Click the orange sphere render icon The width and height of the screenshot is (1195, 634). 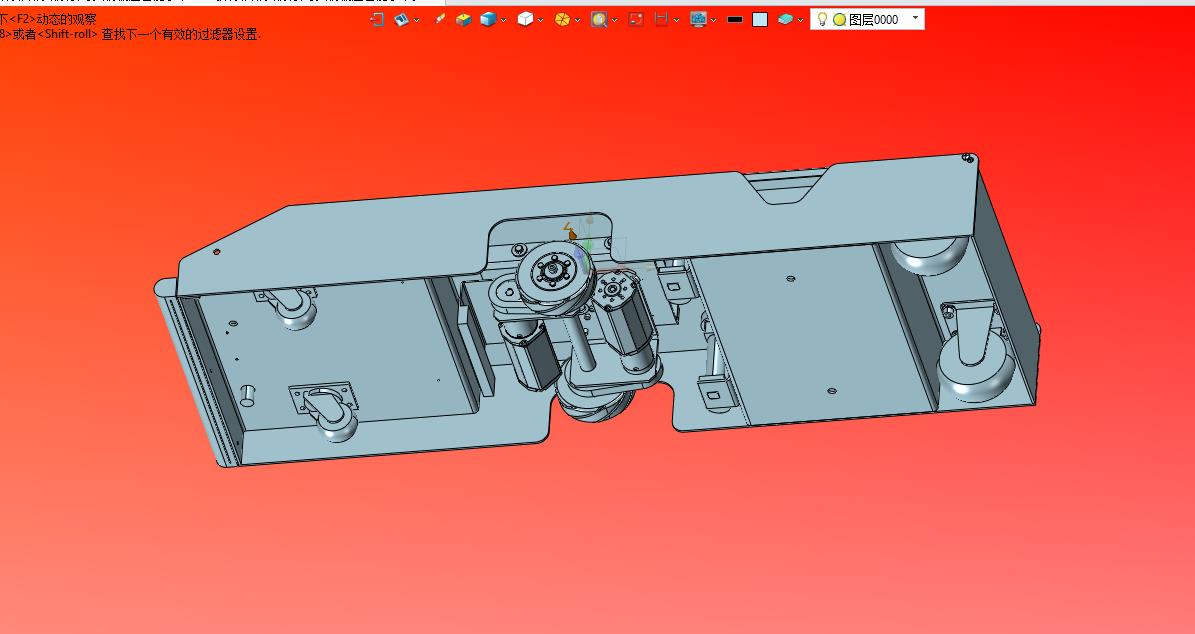562,20
